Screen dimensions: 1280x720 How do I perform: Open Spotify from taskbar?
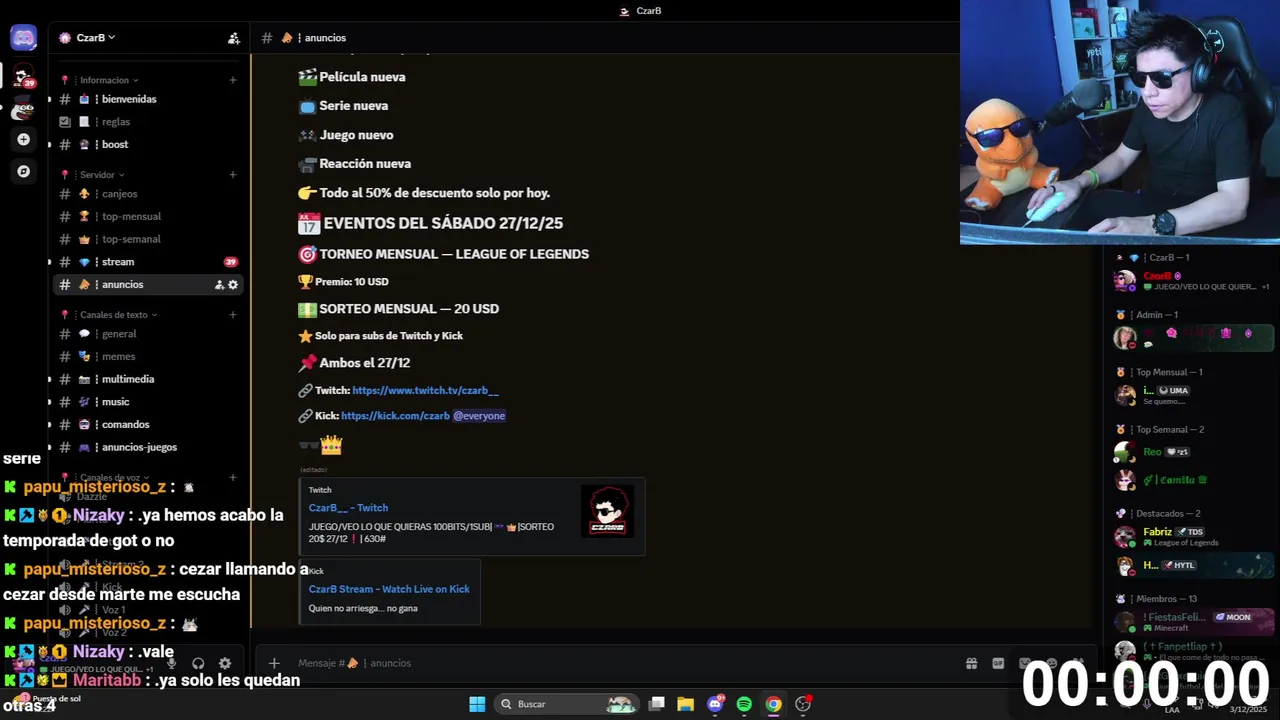(744, 704)
